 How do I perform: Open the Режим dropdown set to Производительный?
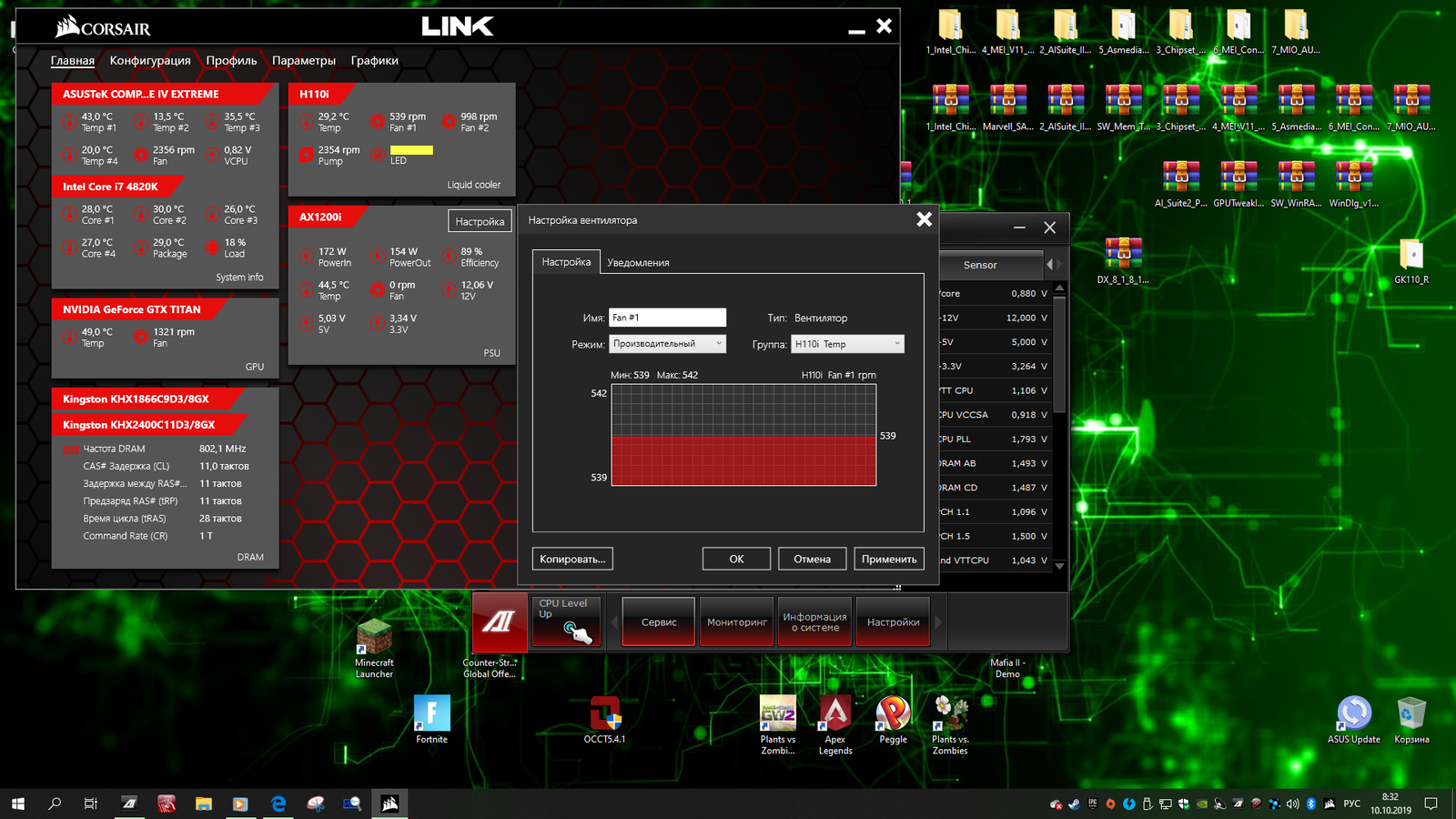click(667, 344)
